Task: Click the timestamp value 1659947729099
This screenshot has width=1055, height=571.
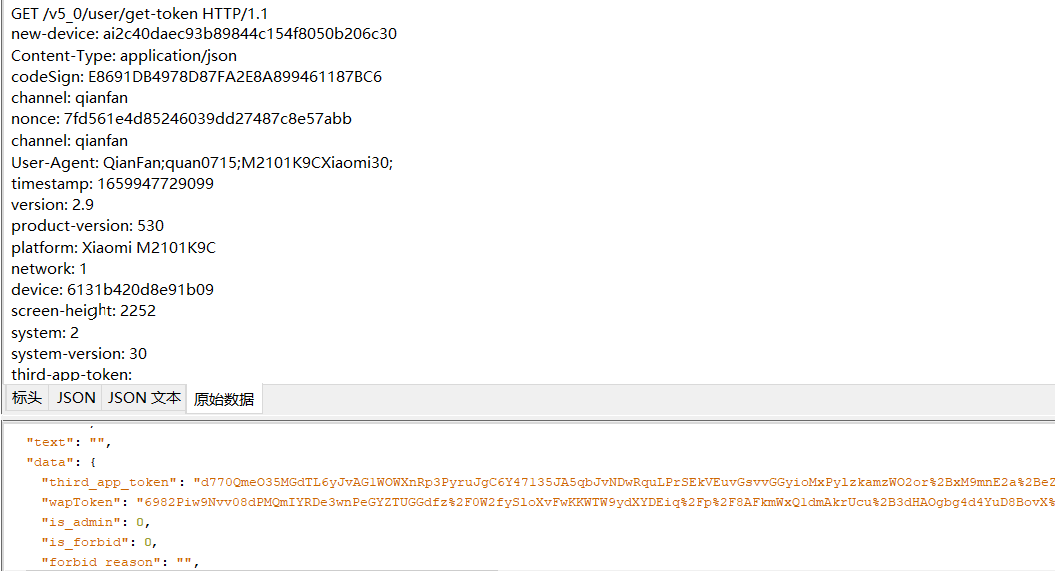Action: (x=155, y=184)
